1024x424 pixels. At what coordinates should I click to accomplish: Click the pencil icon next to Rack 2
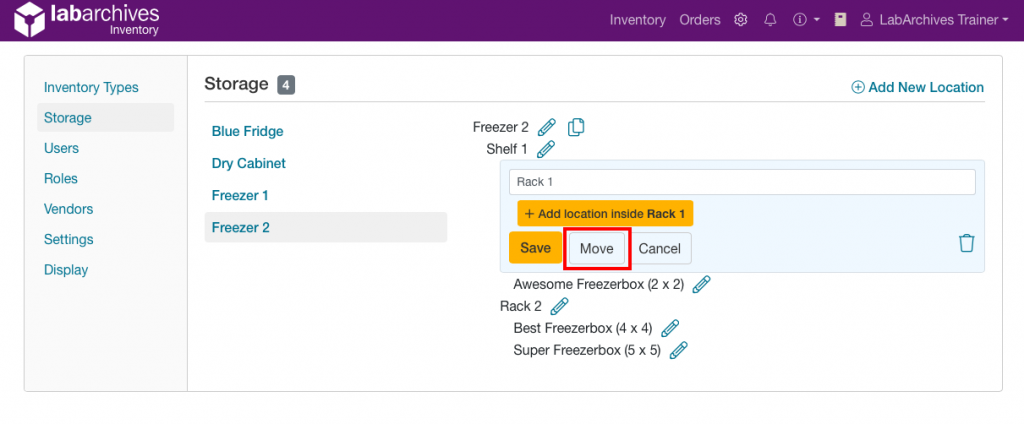tap(560, 306)
